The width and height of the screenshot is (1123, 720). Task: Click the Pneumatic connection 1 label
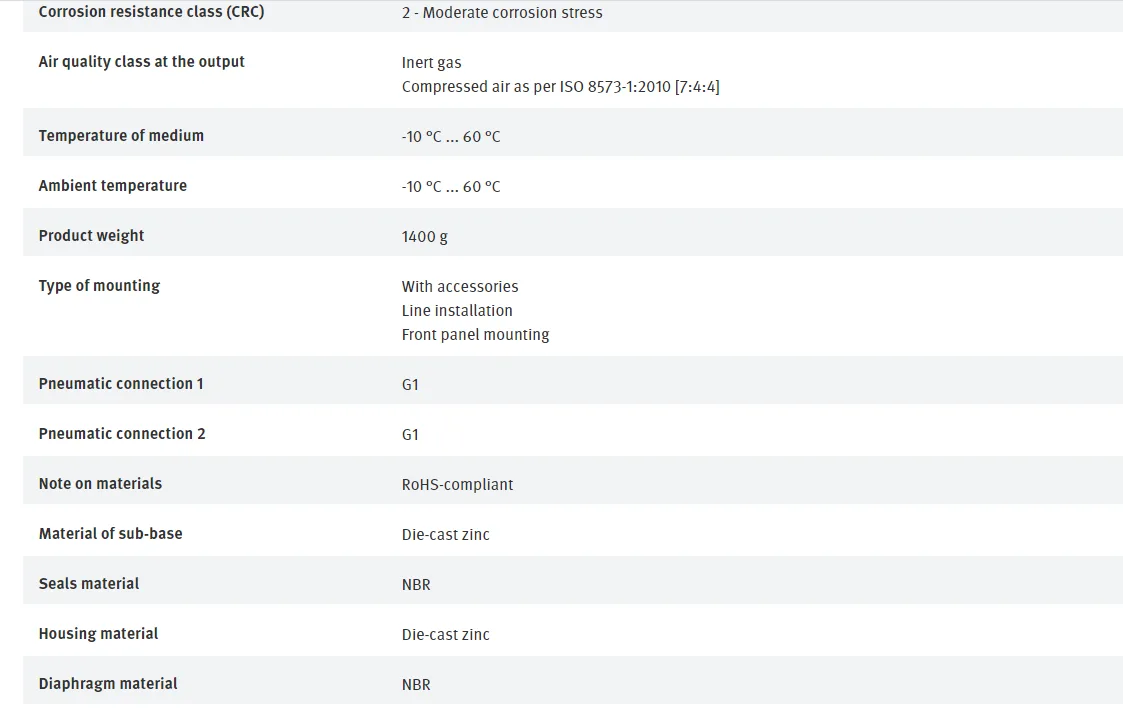[x=121, y=384]
